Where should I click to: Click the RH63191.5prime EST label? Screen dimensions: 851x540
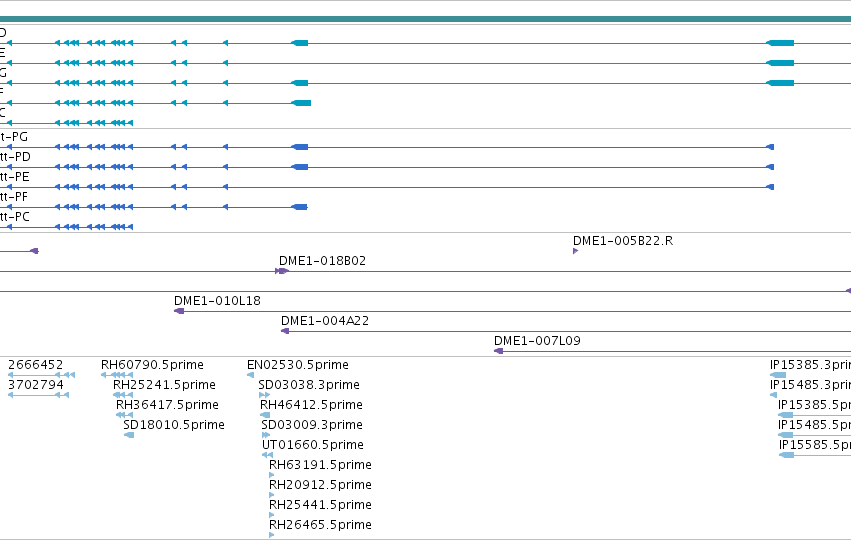coord(320,465)
